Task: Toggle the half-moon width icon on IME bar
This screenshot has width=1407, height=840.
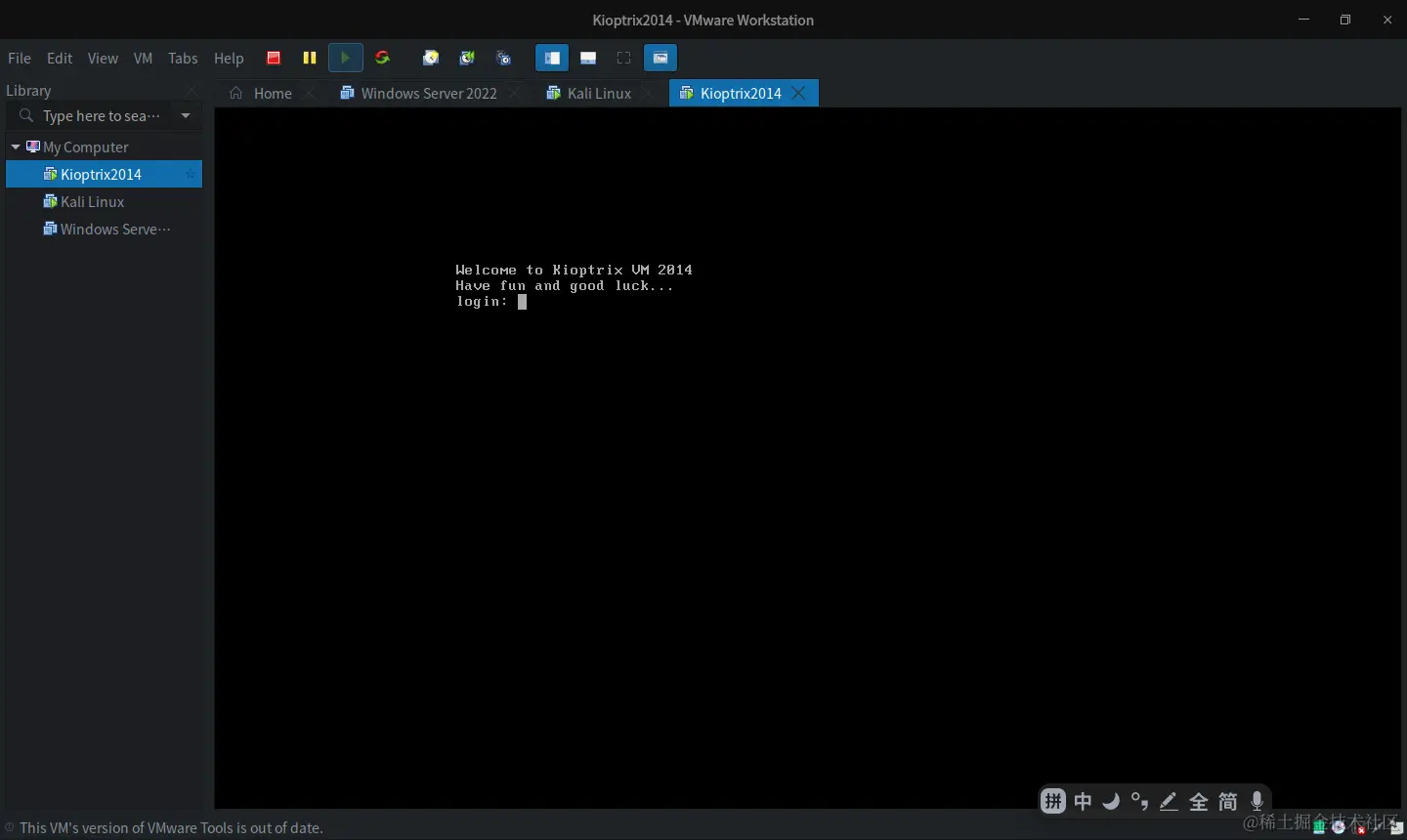Action: [x=1111, y=802]
